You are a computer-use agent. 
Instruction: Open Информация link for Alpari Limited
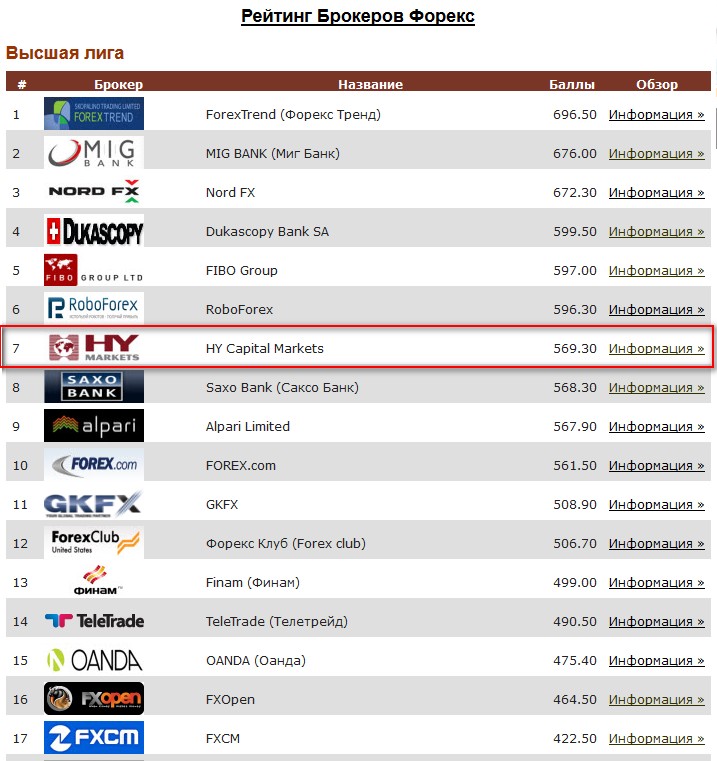tap(656, 427)
